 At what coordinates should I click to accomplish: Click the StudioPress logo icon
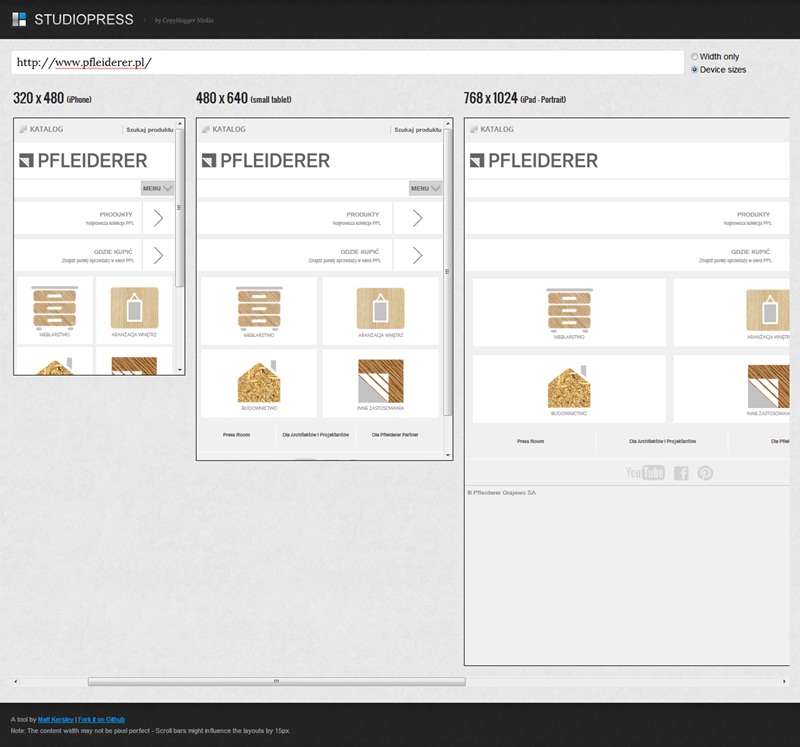(20, 19)
